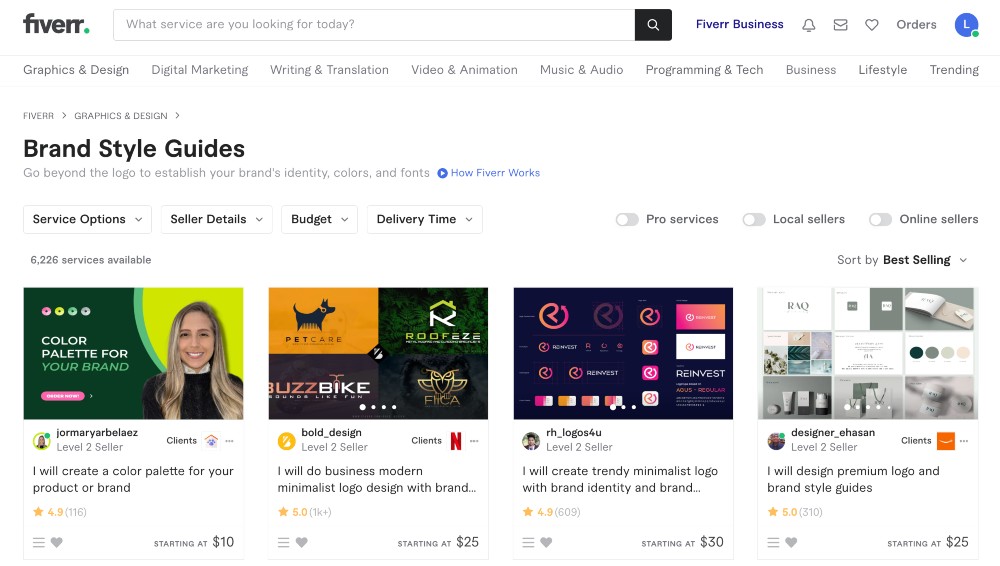Click the GRAPHICS & DESIGN breadcrumb
This screenshot has height=566, width=1000.
[x=121, y=116]
